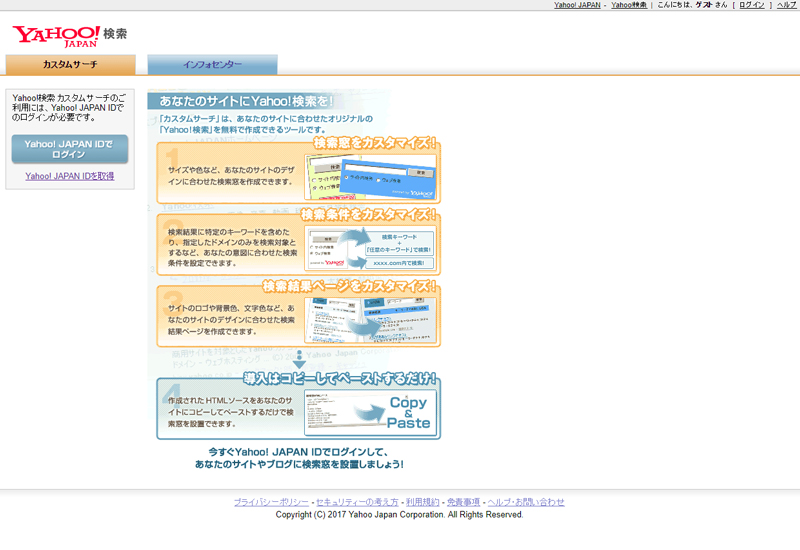Click the 導入はコピーしてペーストするだけ! heading
The height and width of the screenshot is (550, 800).
click(x=340, y=379)
